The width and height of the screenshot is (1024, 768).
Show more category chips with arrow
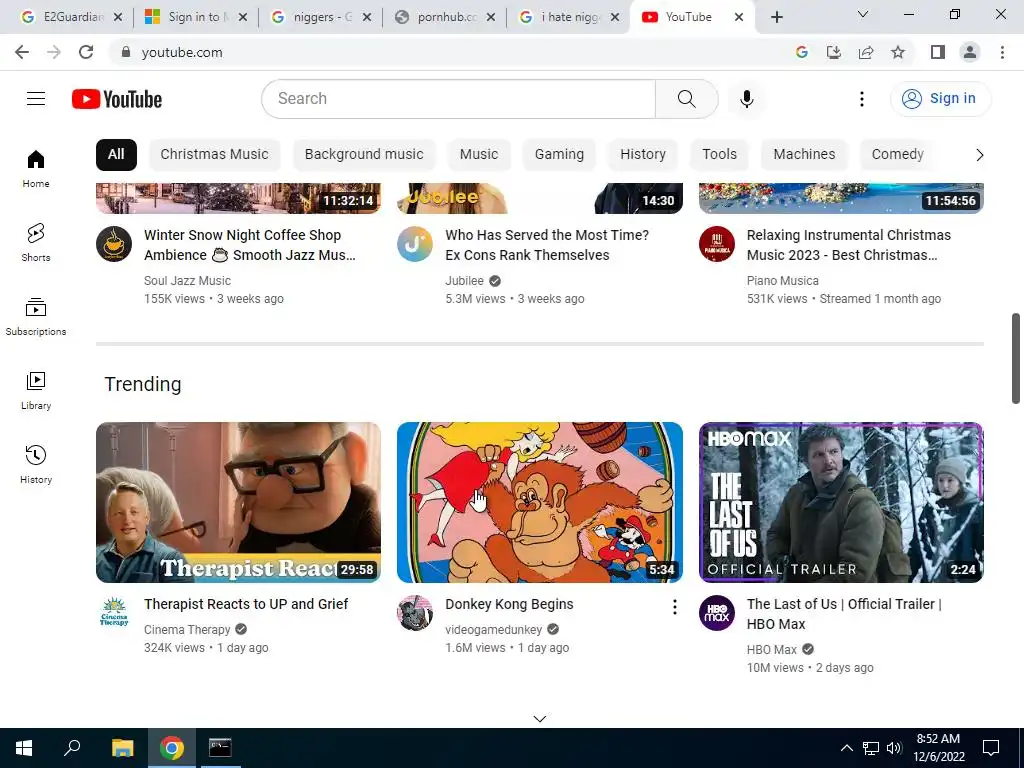(979, 155)
